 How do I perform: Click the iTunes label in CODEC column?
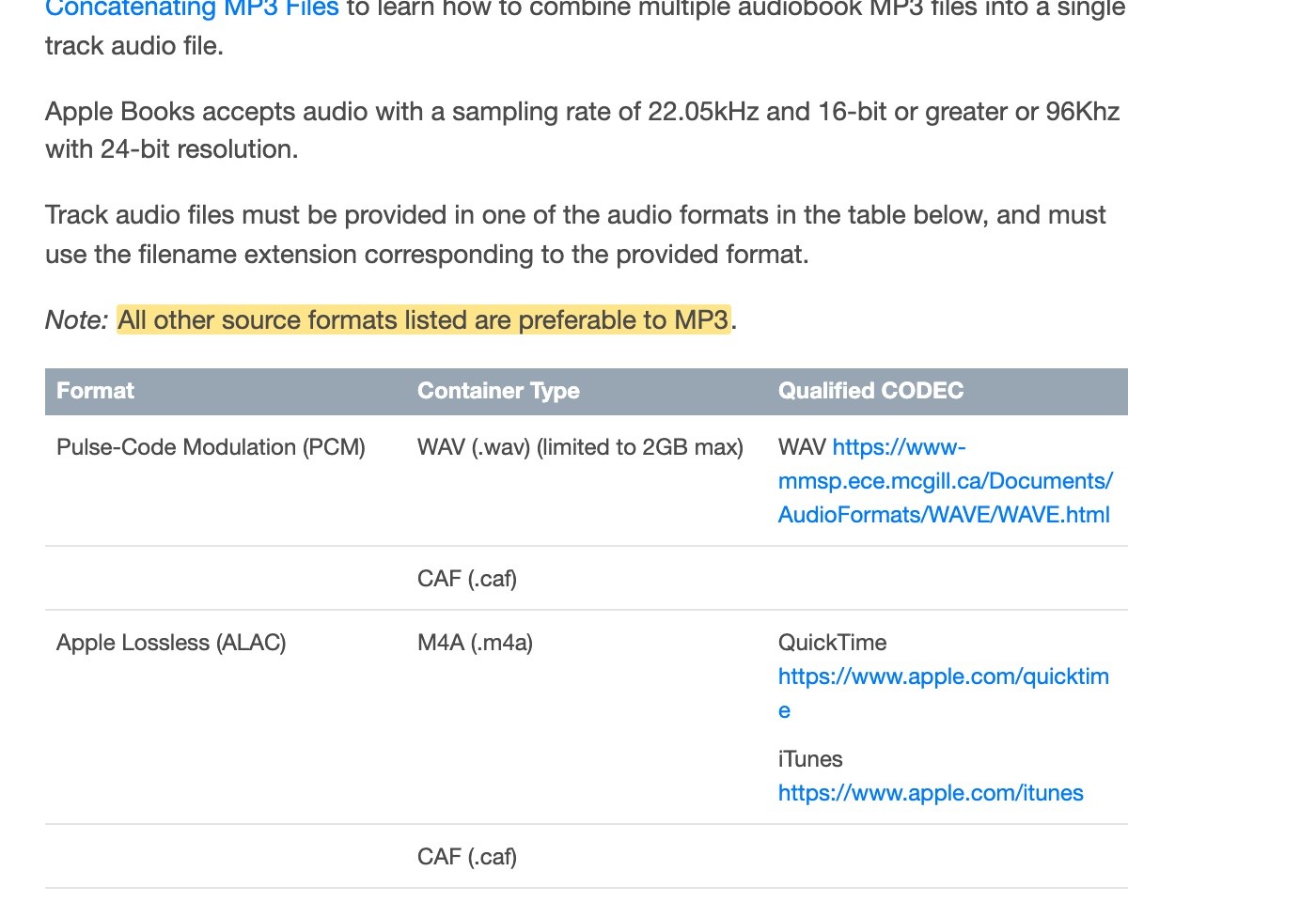(x=810, y=759)
